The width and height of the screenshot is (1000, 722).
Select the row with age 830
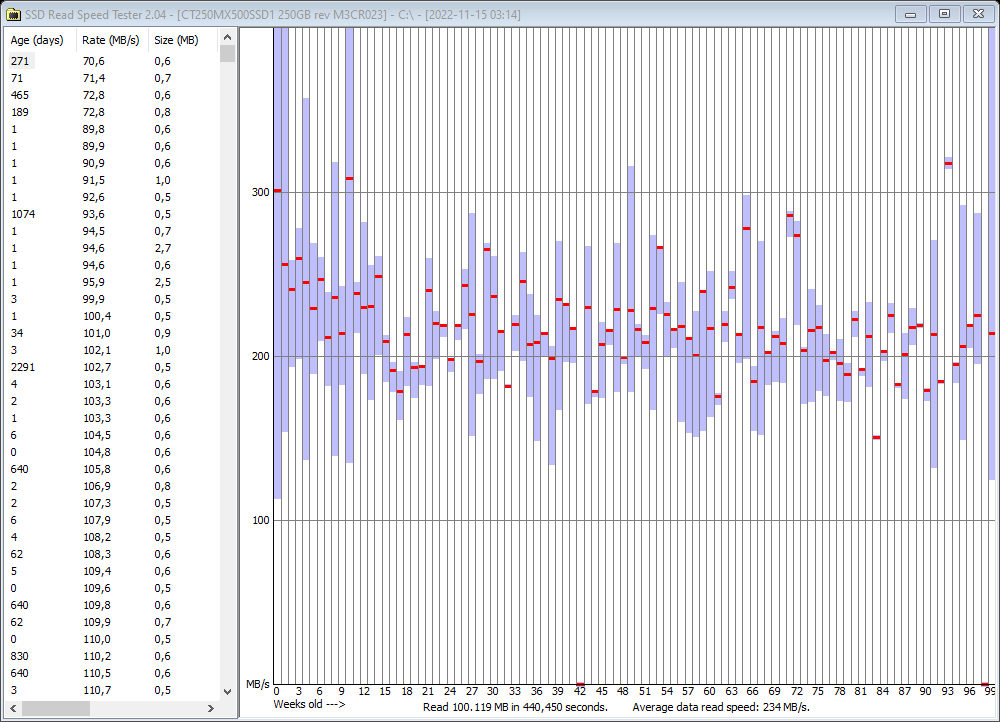112,656
